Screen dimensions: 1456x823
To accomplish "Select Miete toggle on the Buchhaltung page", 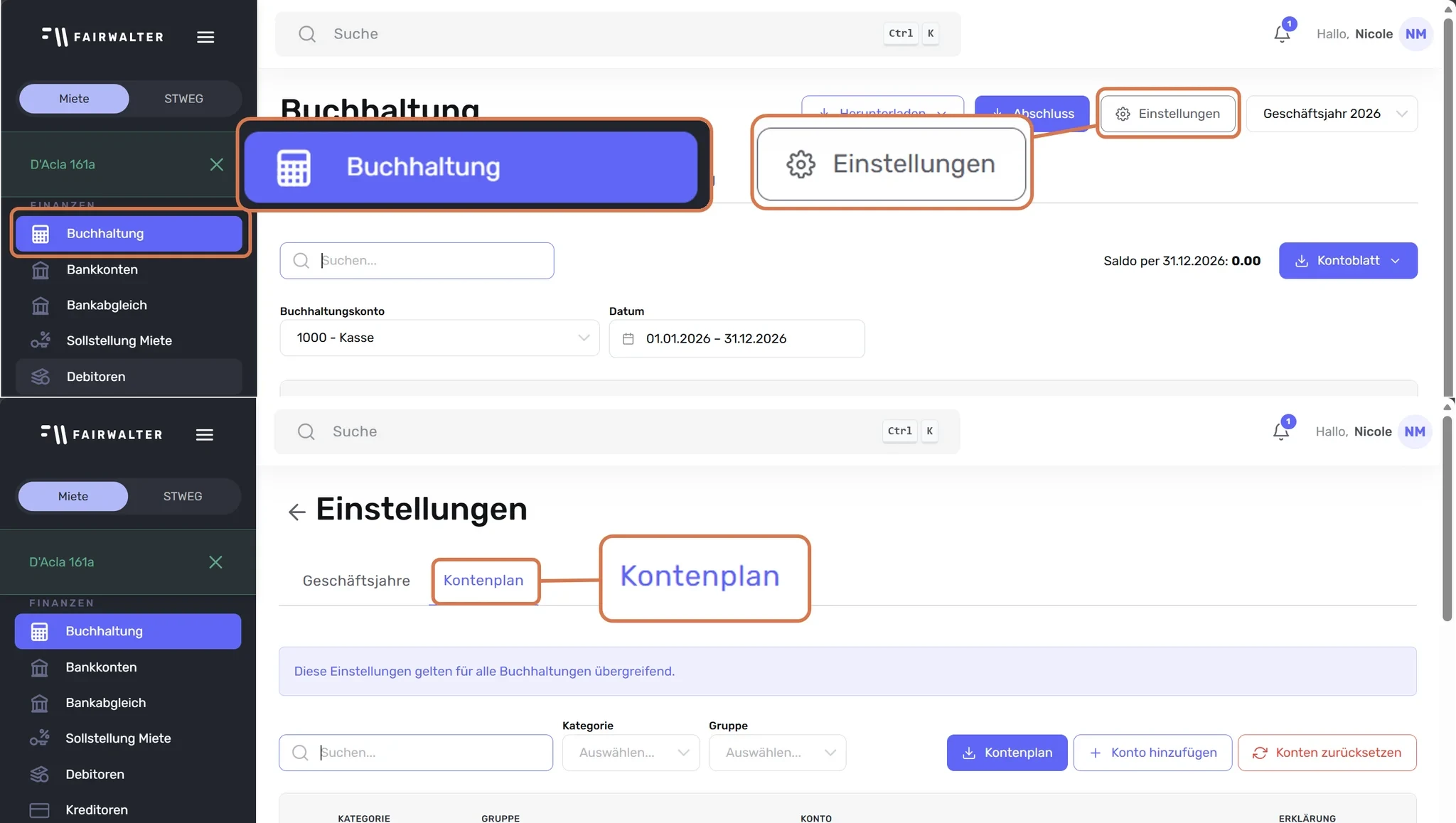I will click(x=74, y=99).
